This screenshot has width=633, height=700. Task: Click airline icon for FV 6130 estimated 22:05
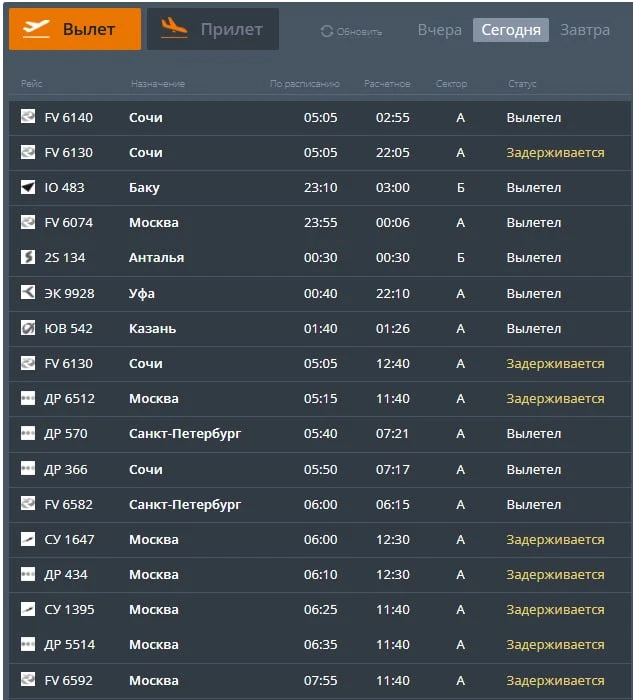[x=28, y=152]
